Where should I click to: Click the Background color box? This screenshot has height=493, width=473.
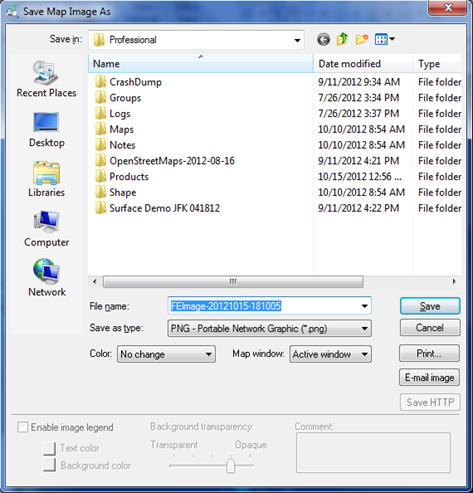click(x=49, y=465)
